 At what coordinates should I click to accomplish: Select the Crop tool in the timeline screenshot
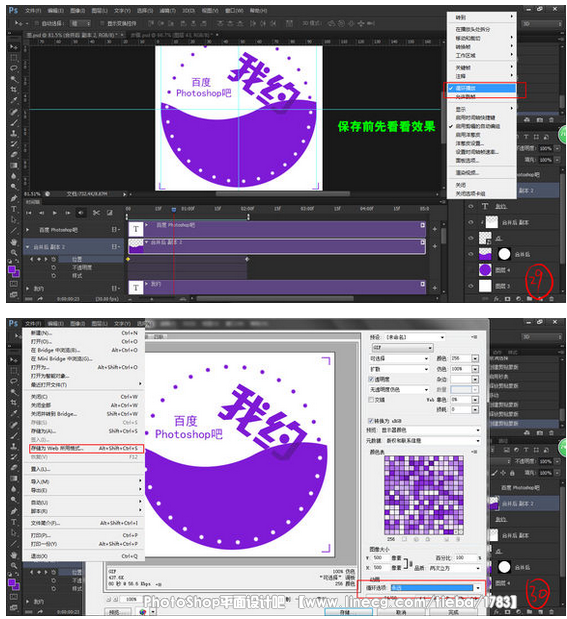coord(14,89)
